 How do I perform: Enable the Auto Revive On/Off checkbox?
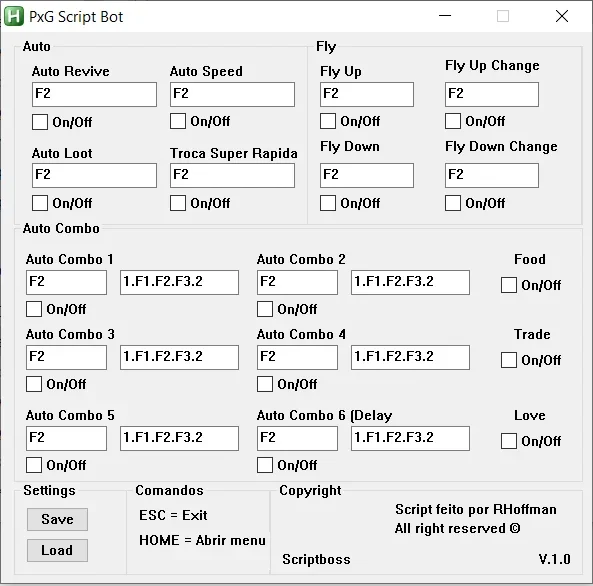point(40,122)
